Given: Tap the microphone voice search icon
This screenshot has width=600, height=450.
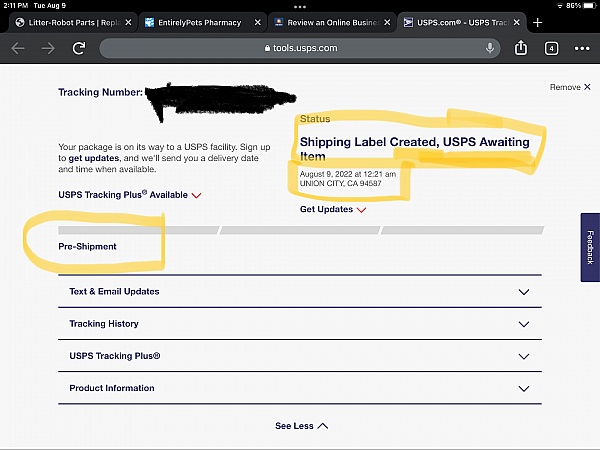Looking at the screenshot, I should pos(490,48).
